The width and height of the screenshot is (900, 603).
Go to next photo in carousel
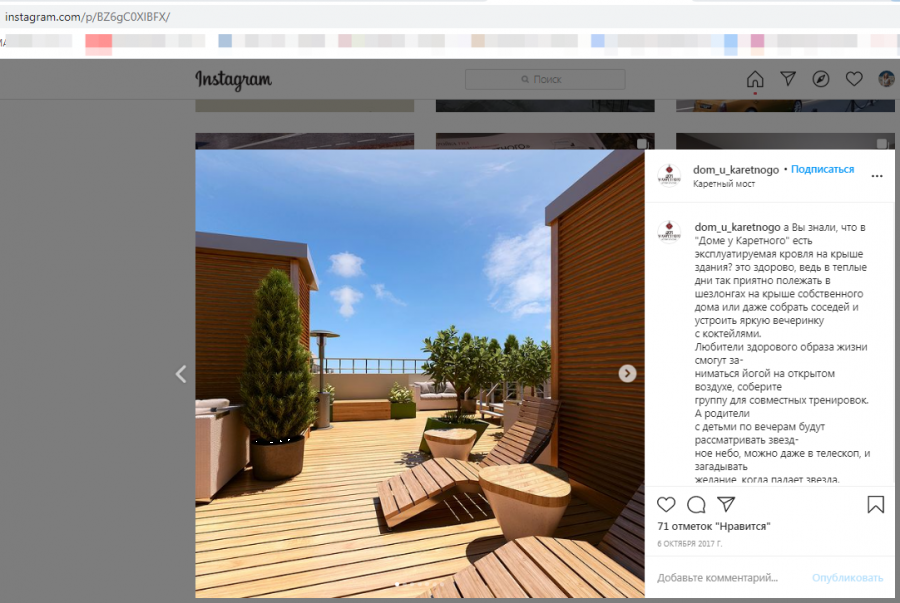point(627,374)
